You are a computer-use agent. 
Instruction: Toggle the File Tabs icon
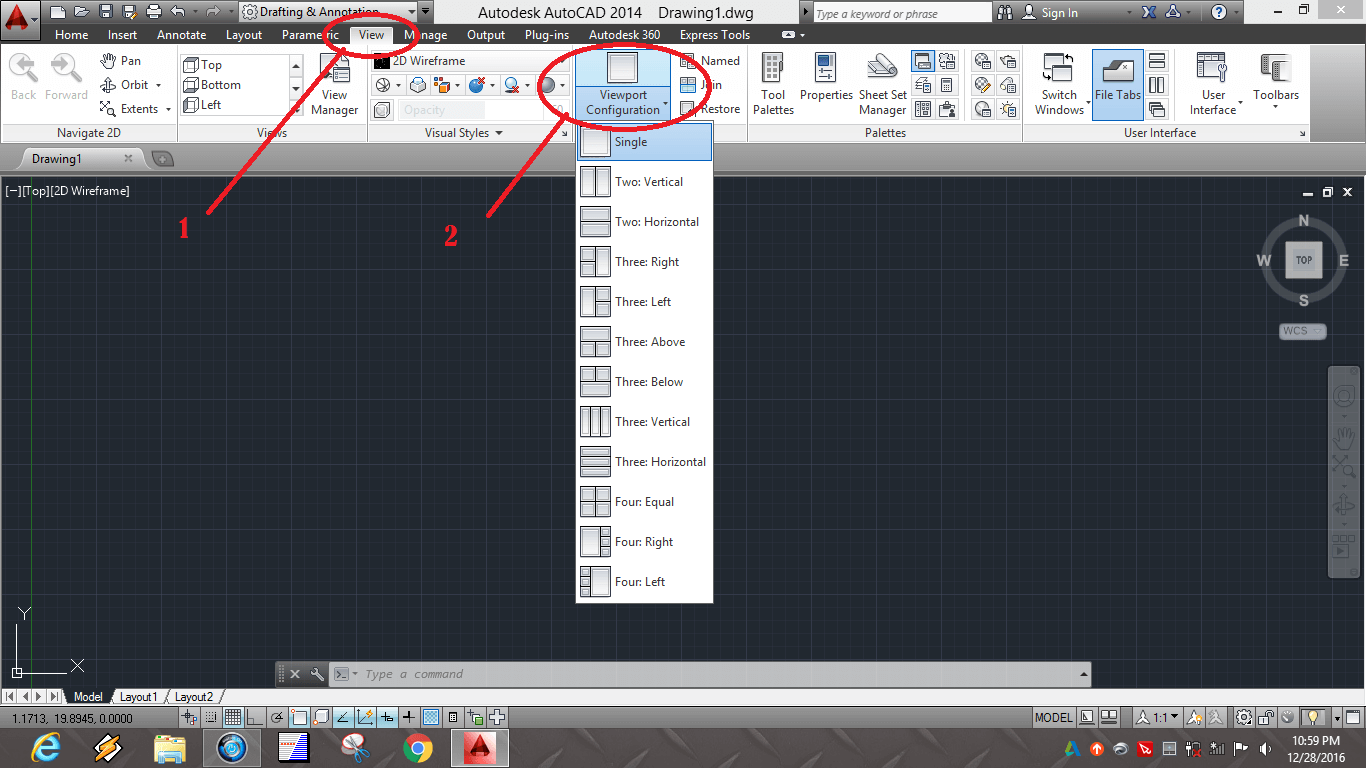point(1117,84)
